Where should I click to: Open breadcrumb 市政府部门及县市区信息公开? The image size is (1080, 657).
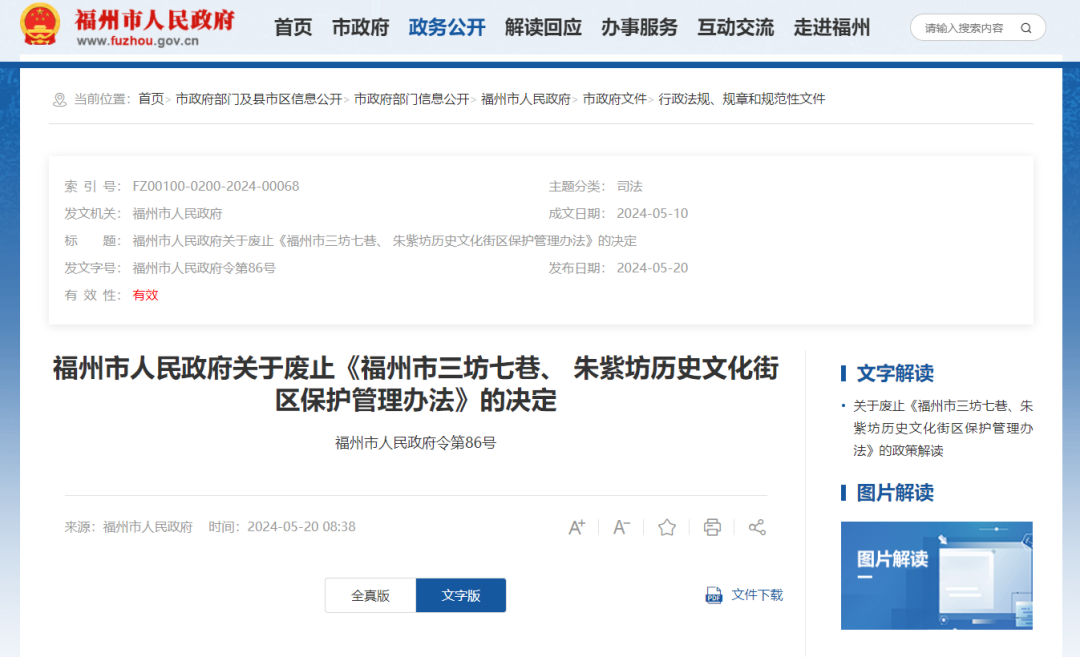coord(259,99)
